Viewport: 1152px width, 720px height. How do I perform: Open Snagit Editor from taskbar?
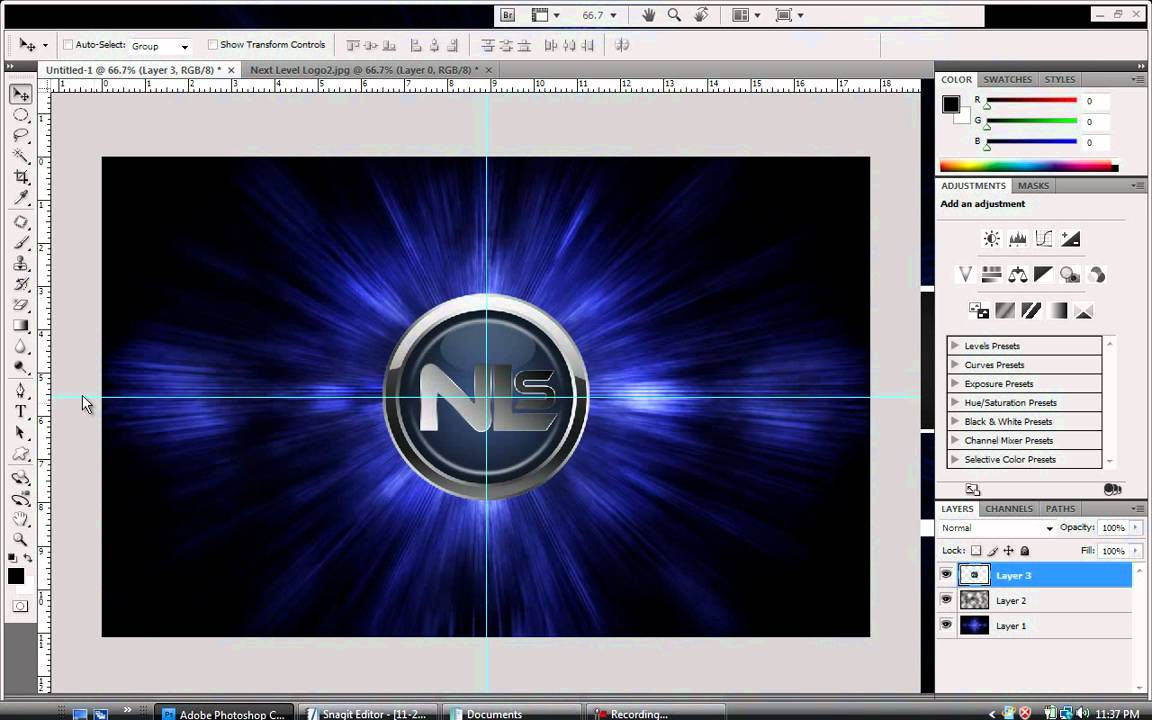point(367,713)
